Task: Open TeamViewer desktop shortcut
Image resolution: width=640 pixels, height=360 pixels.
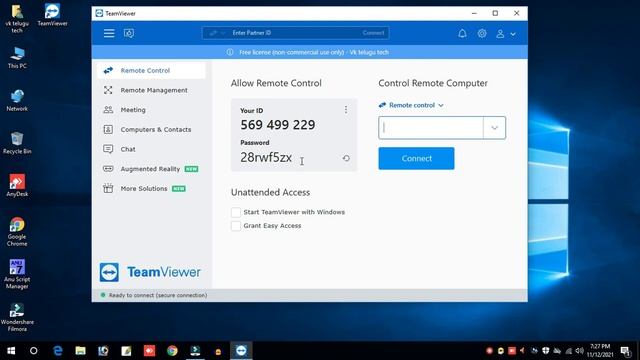Action: click(x=52, y=15)
